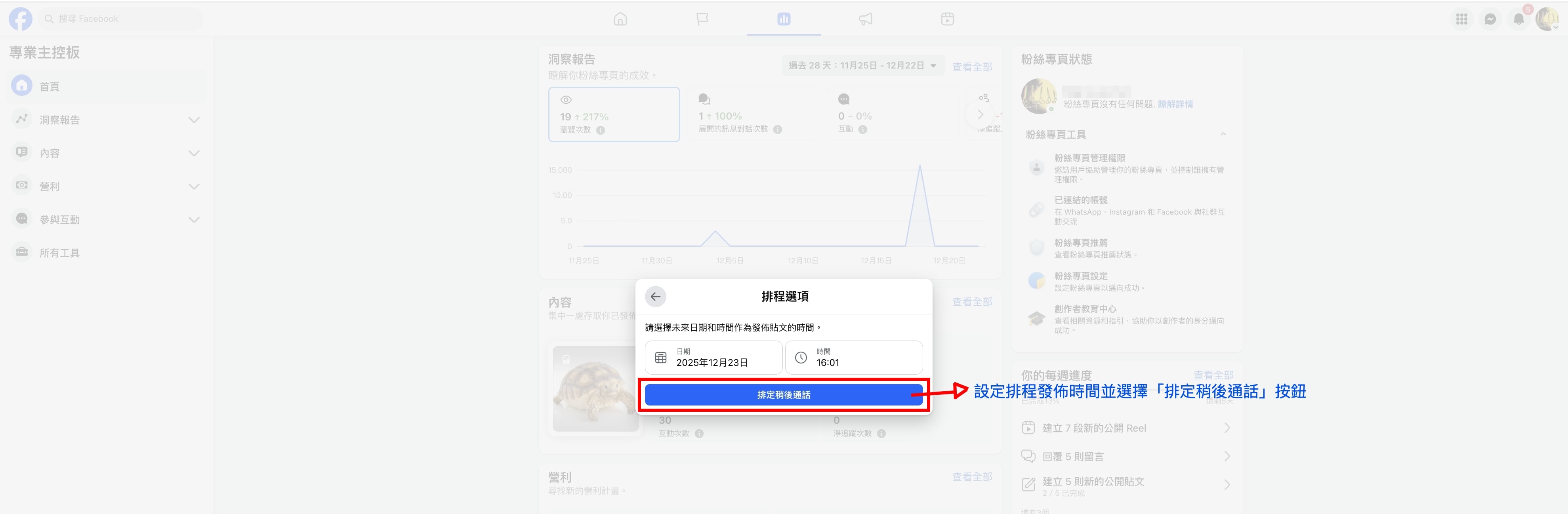Open the 過去 28 天 date range dropdown
This screenshot has height=514, width=1568.
[x=862, y=66]
